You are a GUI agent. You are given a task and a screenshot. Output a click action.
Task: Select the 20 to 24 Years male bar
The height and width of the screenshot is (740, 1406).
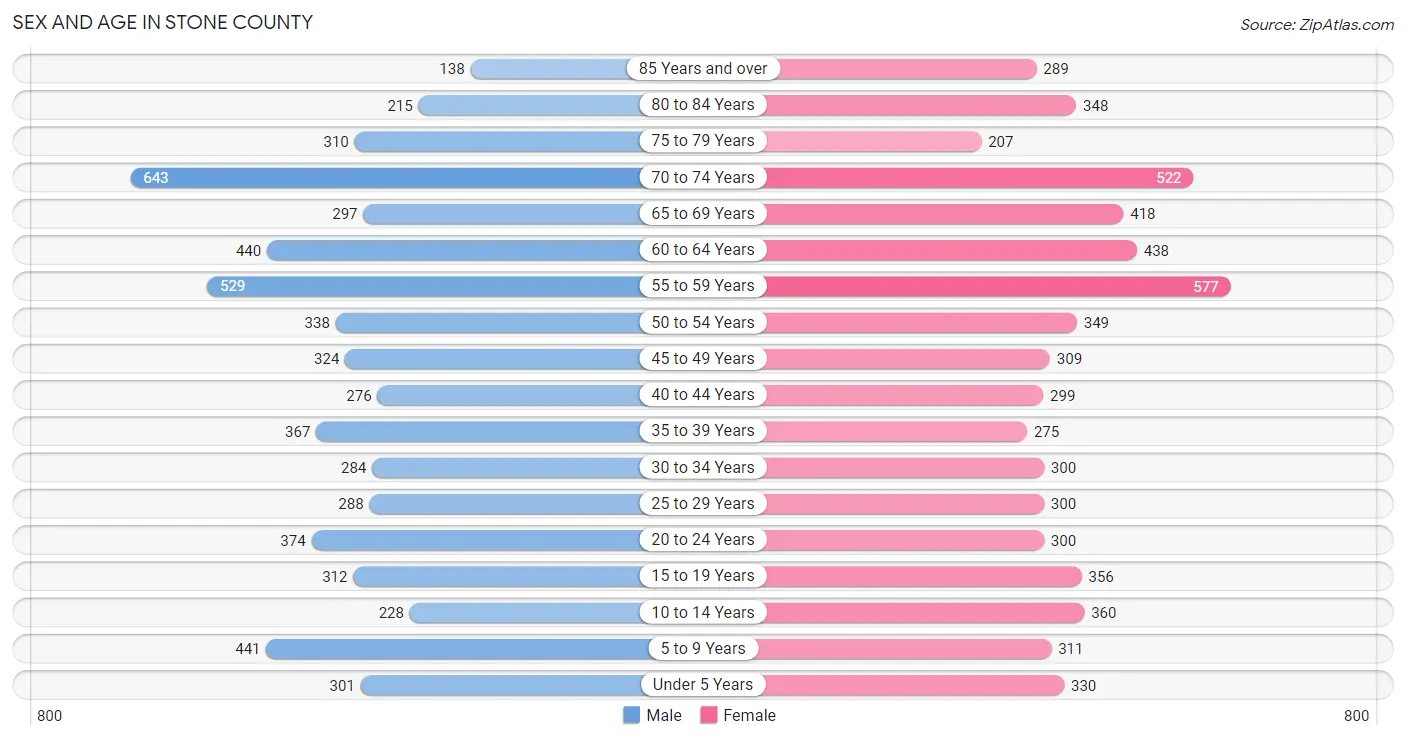[x=507, y=540]
